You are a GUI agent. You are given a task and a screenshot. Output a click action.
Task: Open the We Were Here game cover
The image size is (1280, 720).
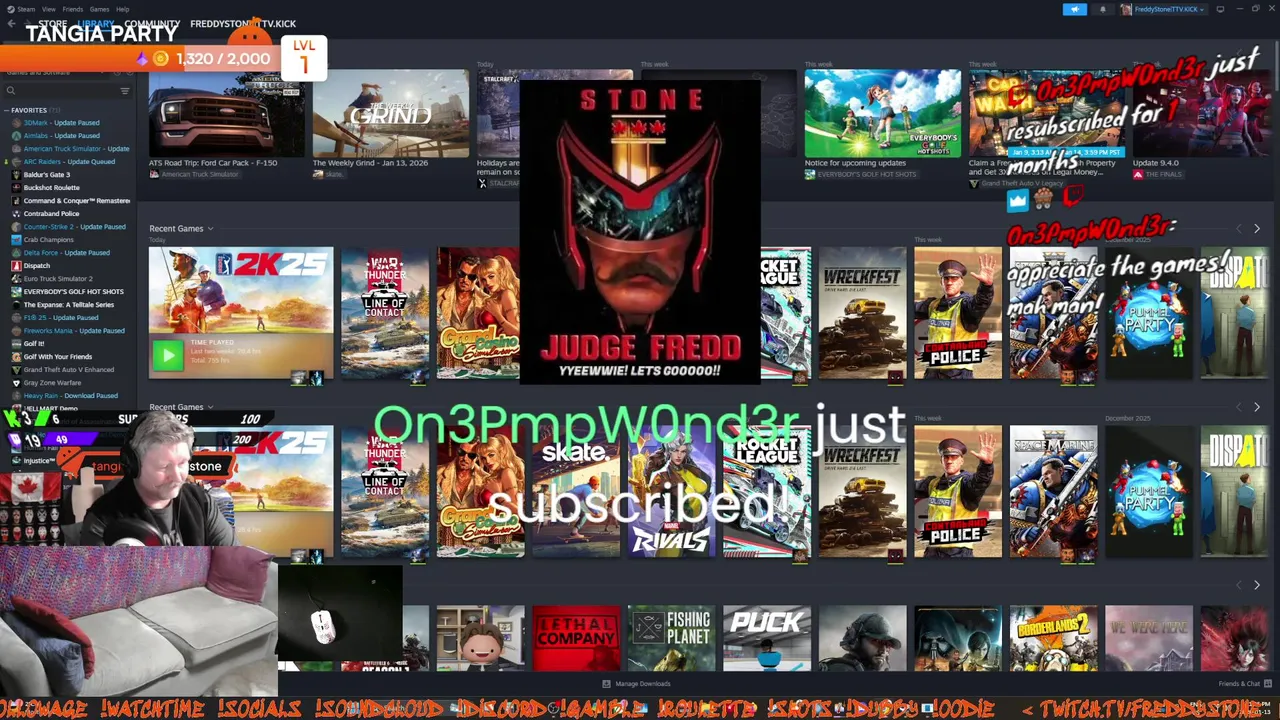pos(1148,638)
